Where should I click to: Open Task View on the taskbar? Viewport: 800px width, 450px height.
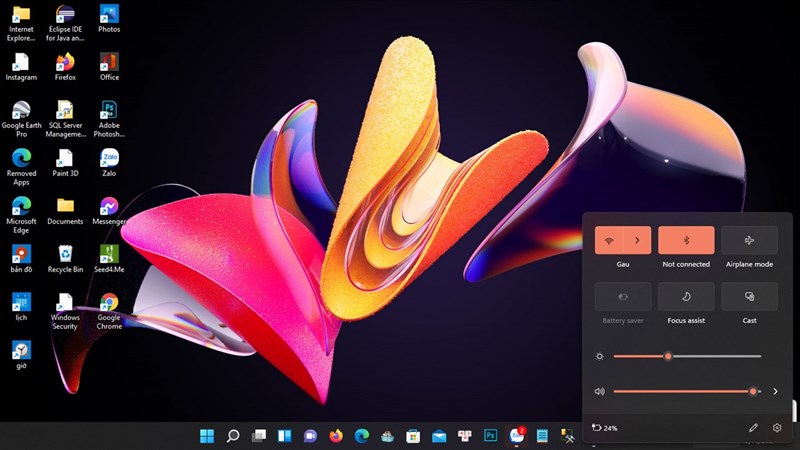(259, 436)
